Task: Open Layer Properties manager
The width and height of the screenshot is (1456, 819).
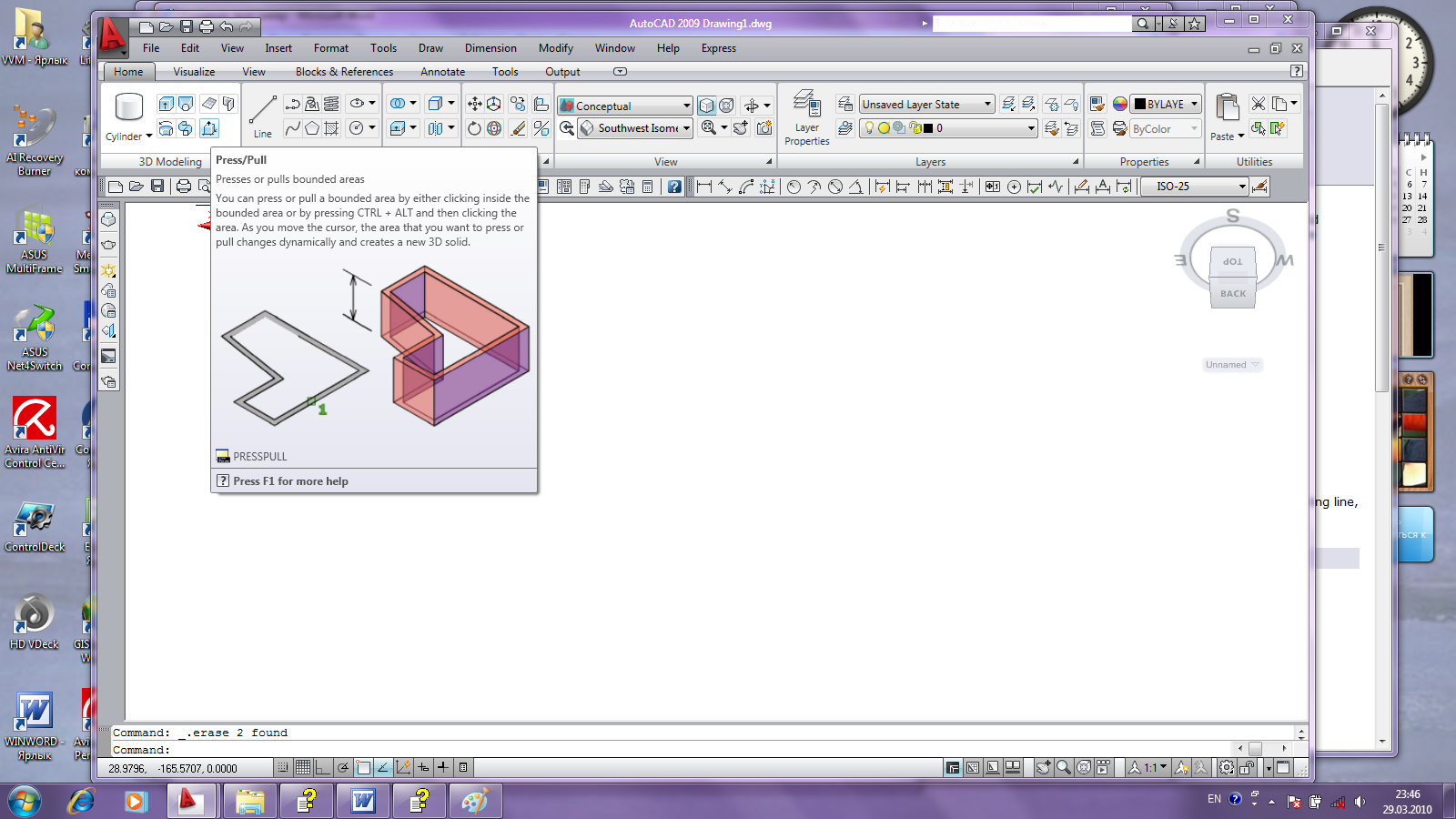Action: [807, 117]
